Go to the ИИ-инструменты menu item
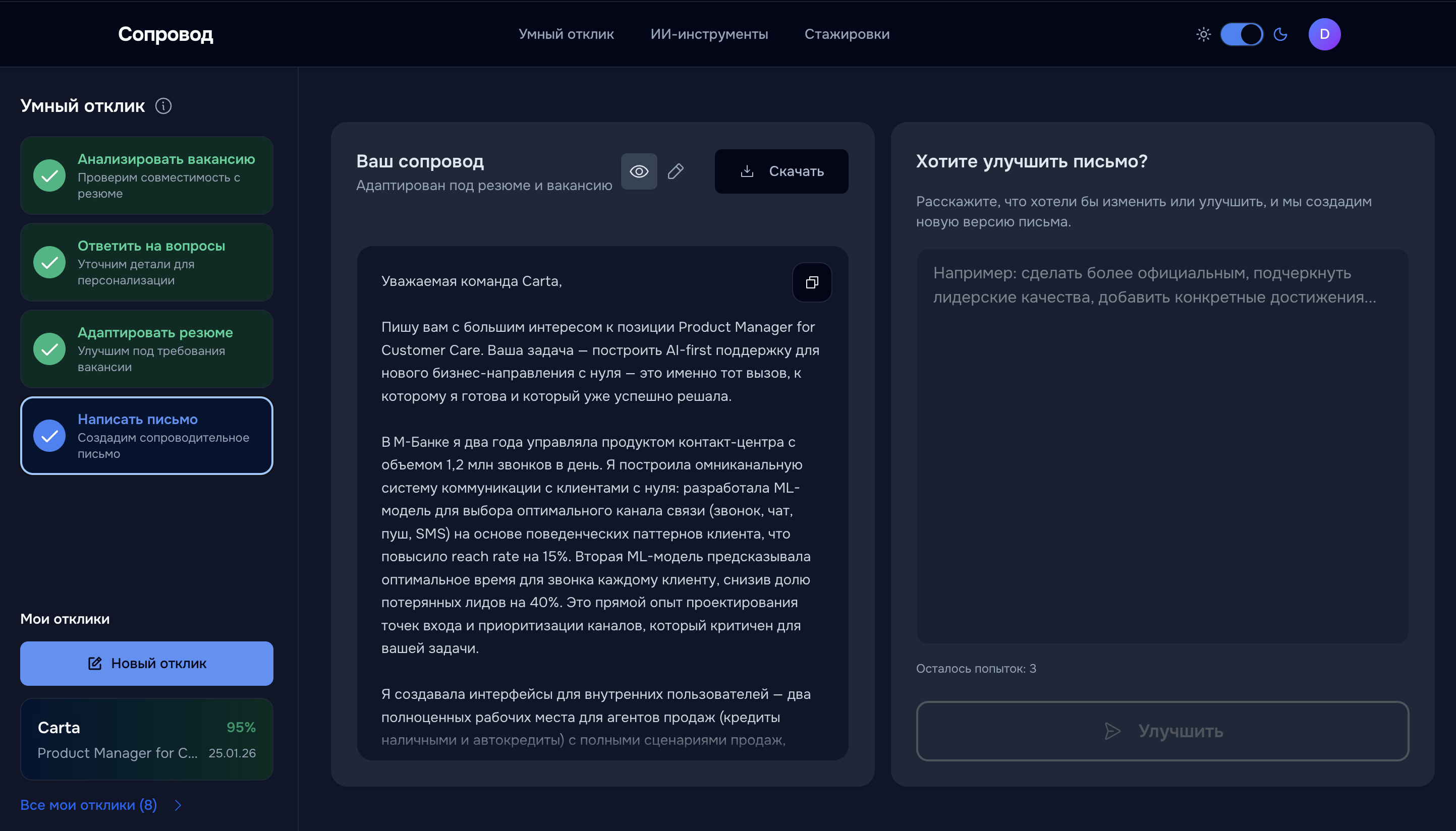The image size is (1456, 831). (x=710, y=34)
